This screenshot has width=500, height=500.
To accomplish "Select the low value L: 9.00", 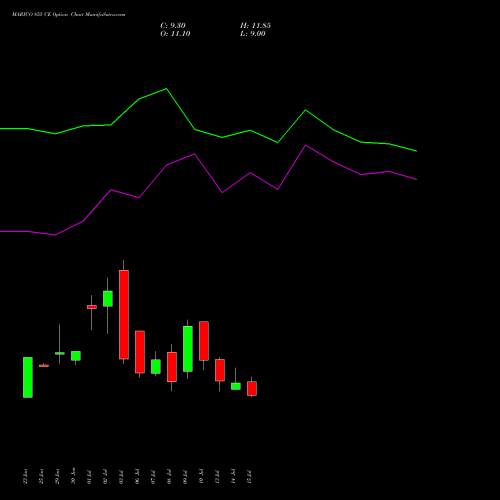I will coord(253,34).
